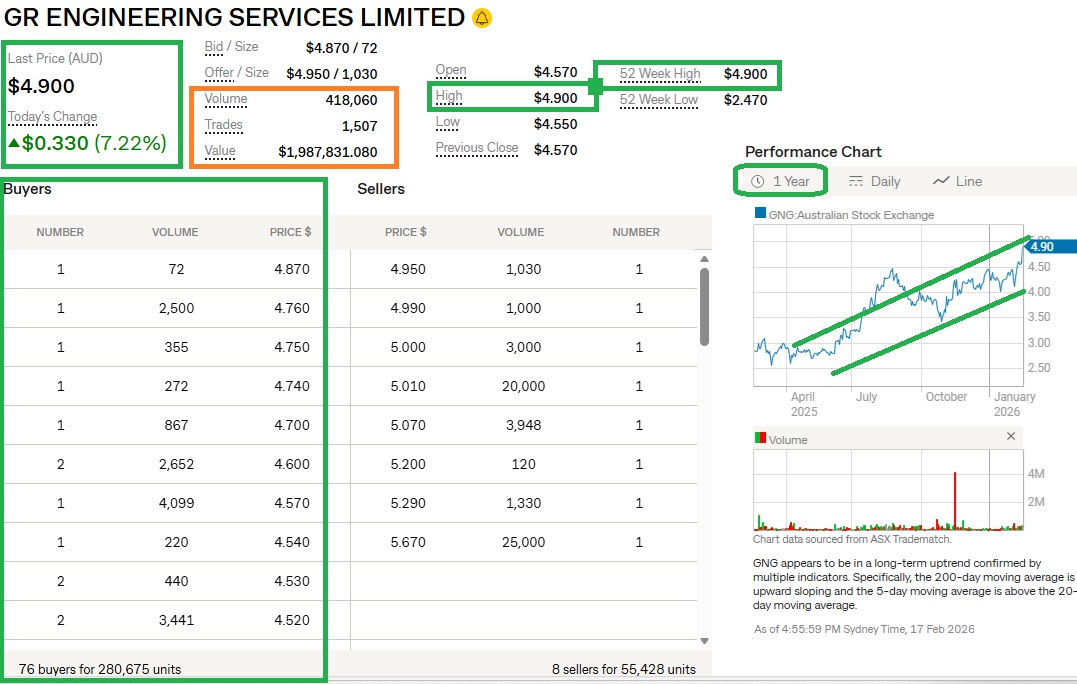Viewport: 1077px width, 684px height.
Task: Click the blue GNG legend swatch
Action: click(760, 214)
